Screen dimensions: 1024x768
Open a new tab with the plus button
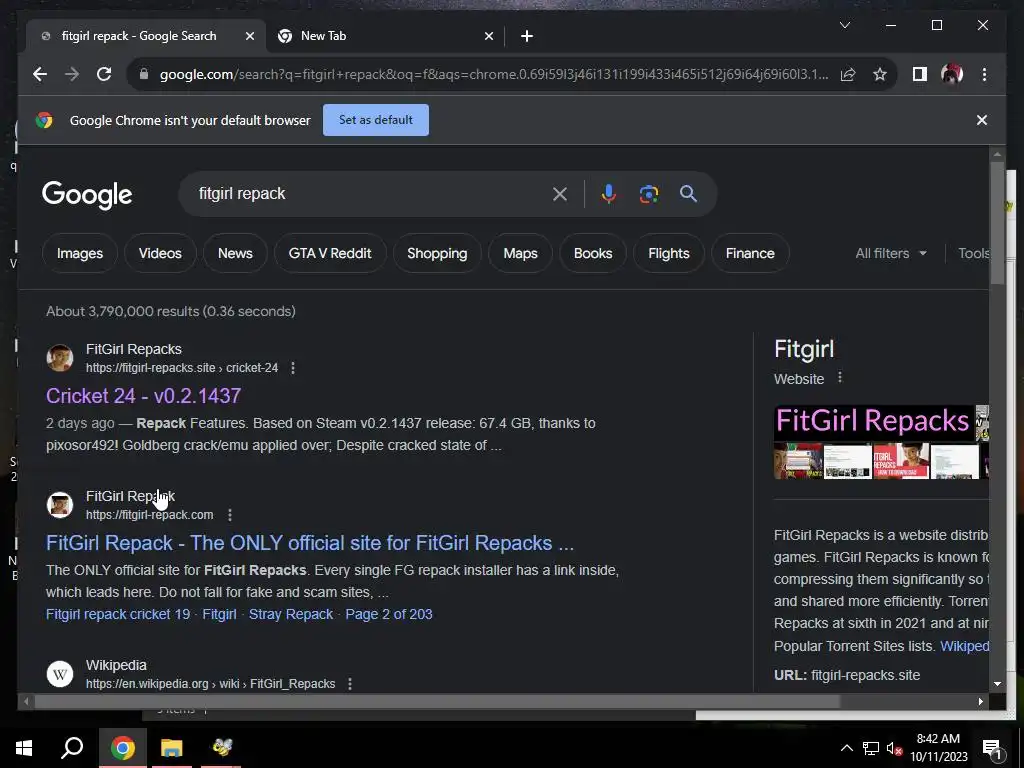[527, 37]
